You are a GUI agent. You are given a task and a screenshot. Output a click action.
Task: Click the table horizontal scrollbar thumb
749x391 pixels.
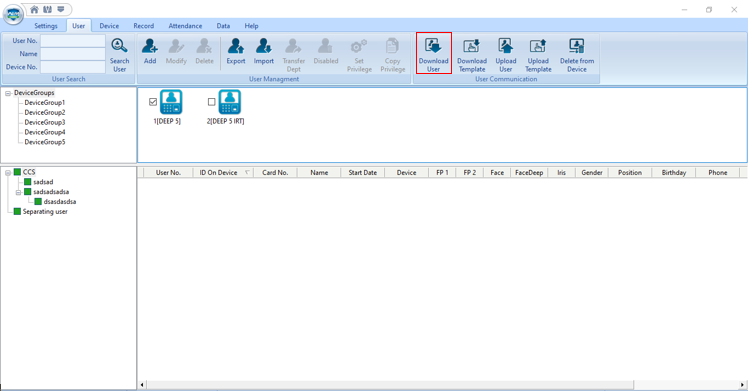click(x=390, y=385)
